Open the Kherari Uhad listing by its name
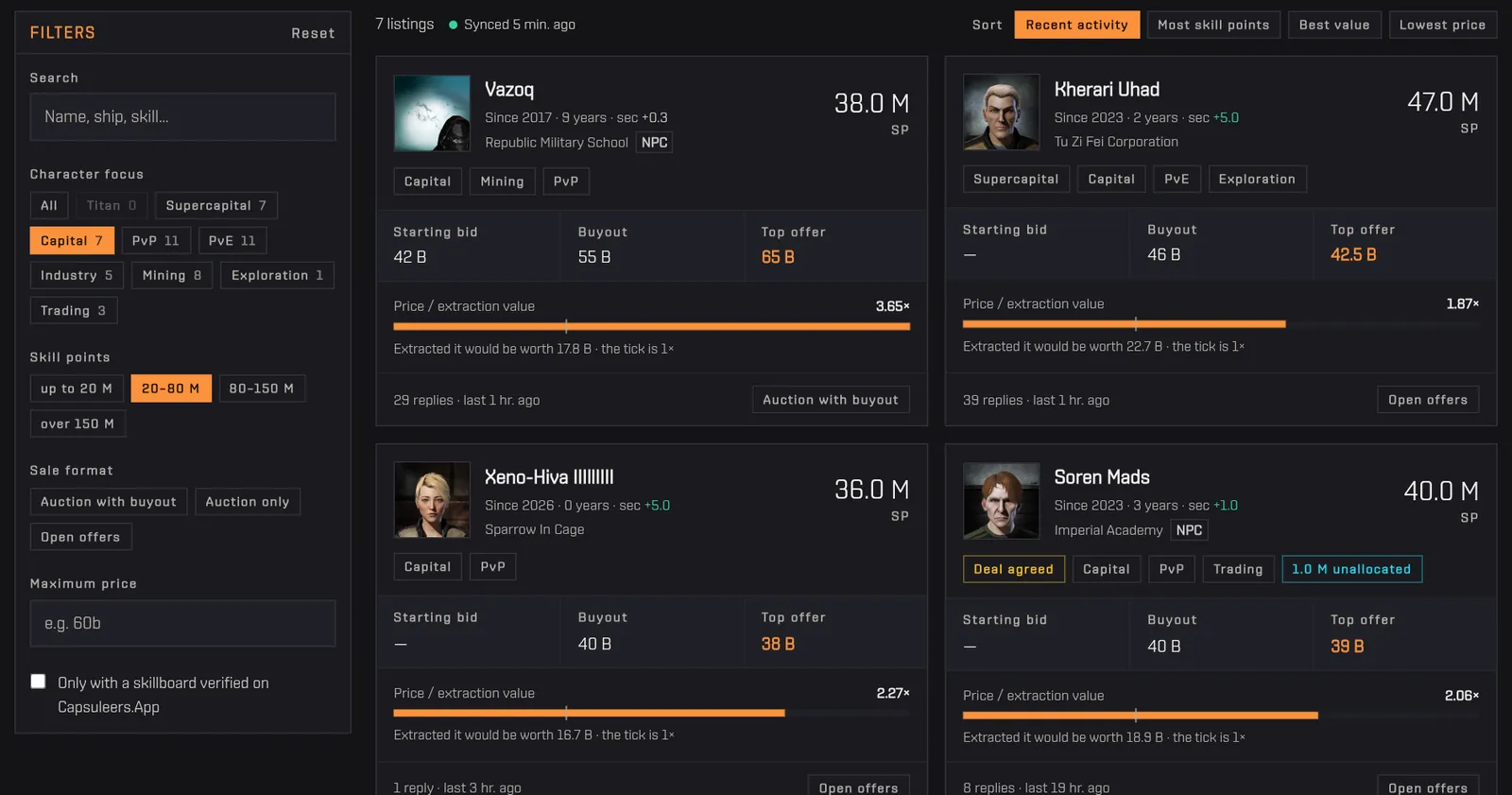 (x=1107, y=90)
